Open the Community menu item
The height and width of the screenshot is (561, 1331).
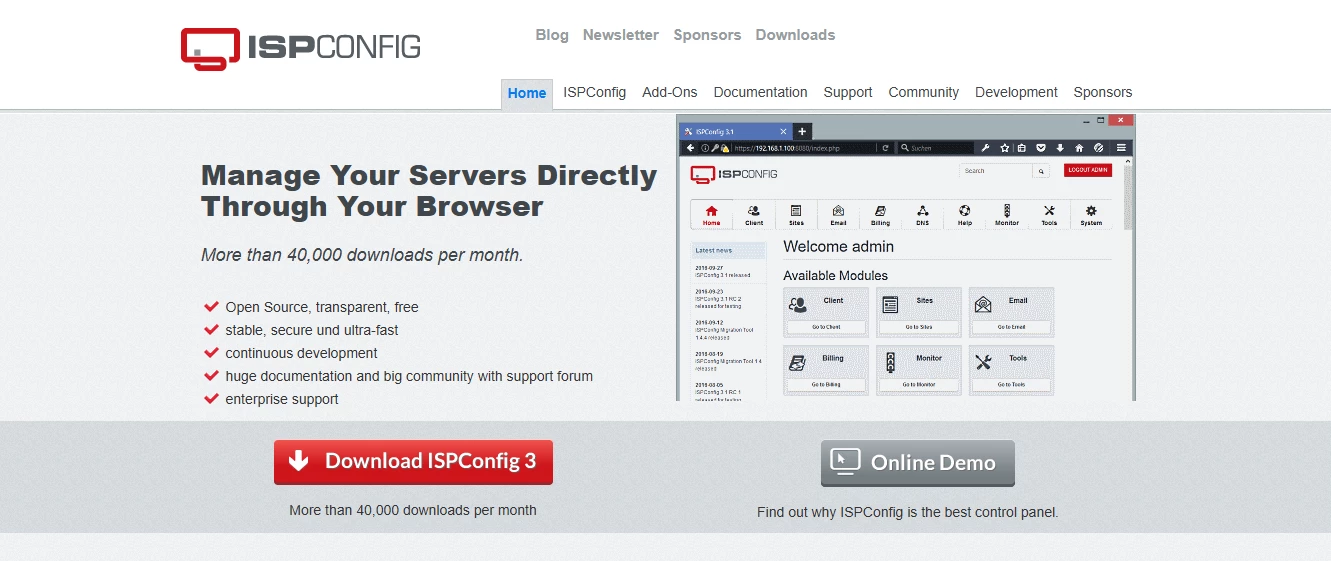click(924, 92)
